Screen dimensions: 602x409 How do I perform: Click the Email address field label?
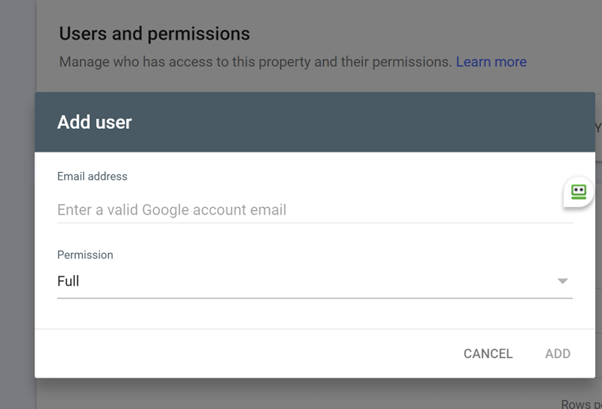[92, 177]
